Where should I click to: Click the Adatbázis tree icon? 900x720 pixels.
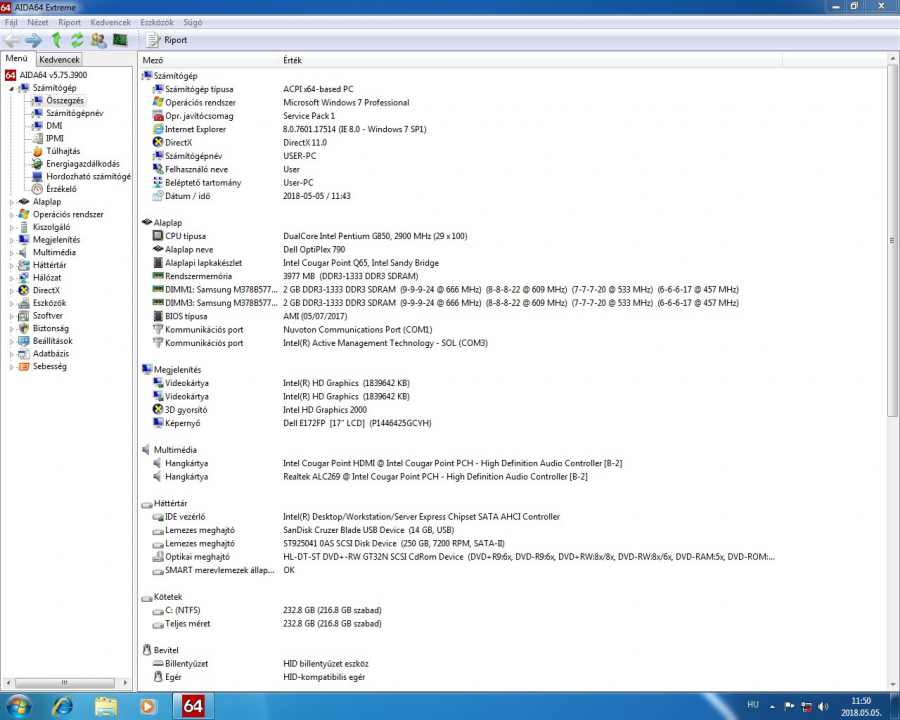click(24, 354)
